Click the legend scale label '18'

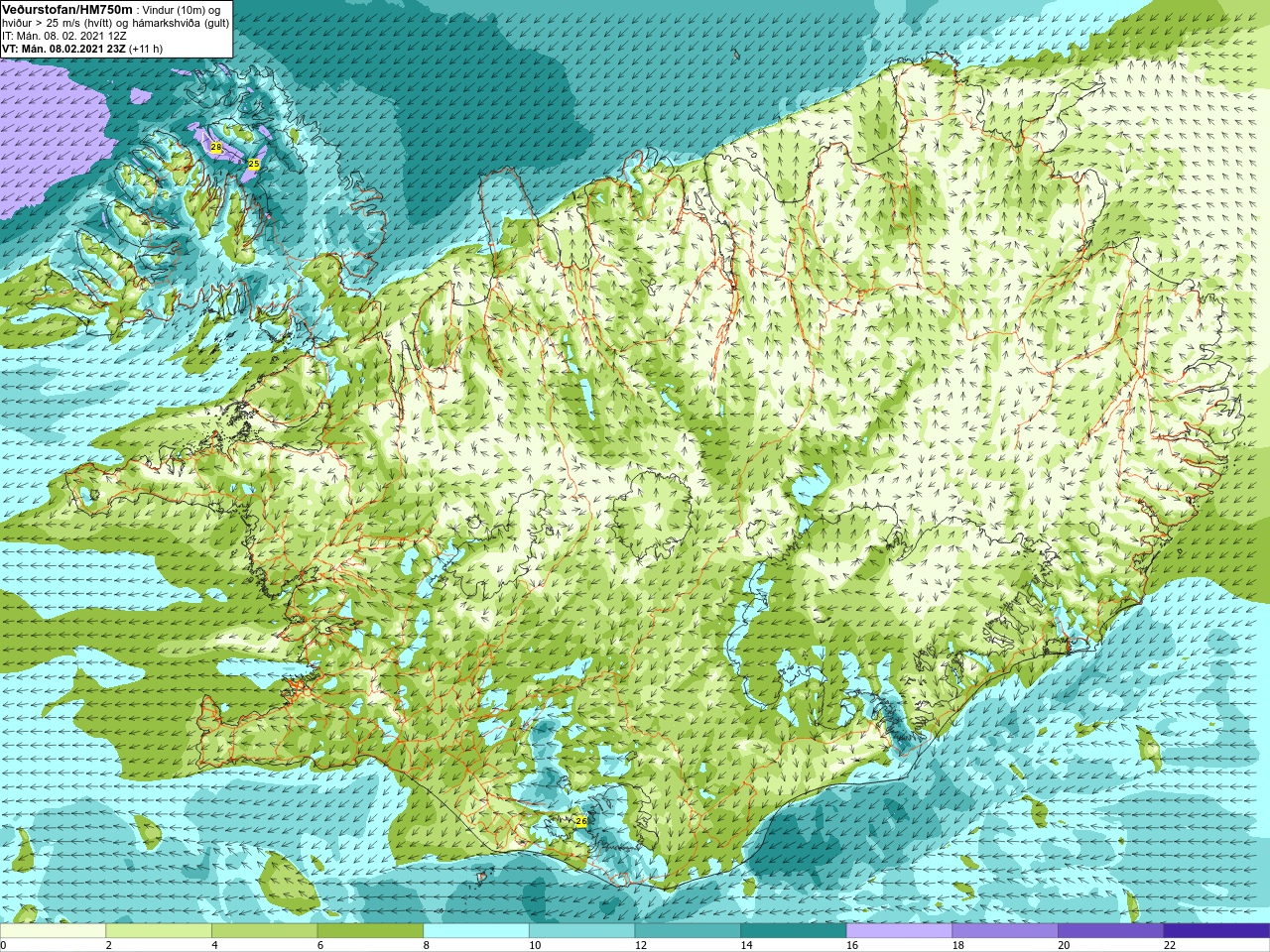point(957,945)
